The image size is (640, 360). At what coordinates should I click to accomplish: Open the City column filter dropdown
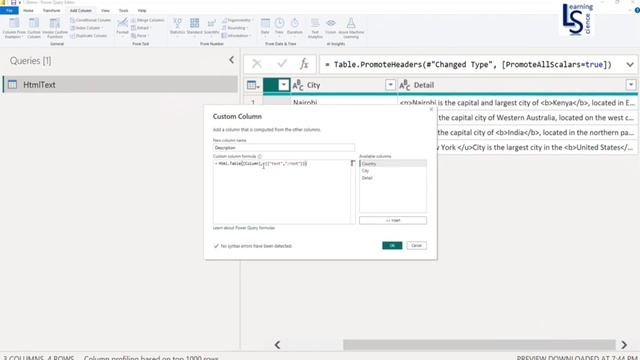390,85
